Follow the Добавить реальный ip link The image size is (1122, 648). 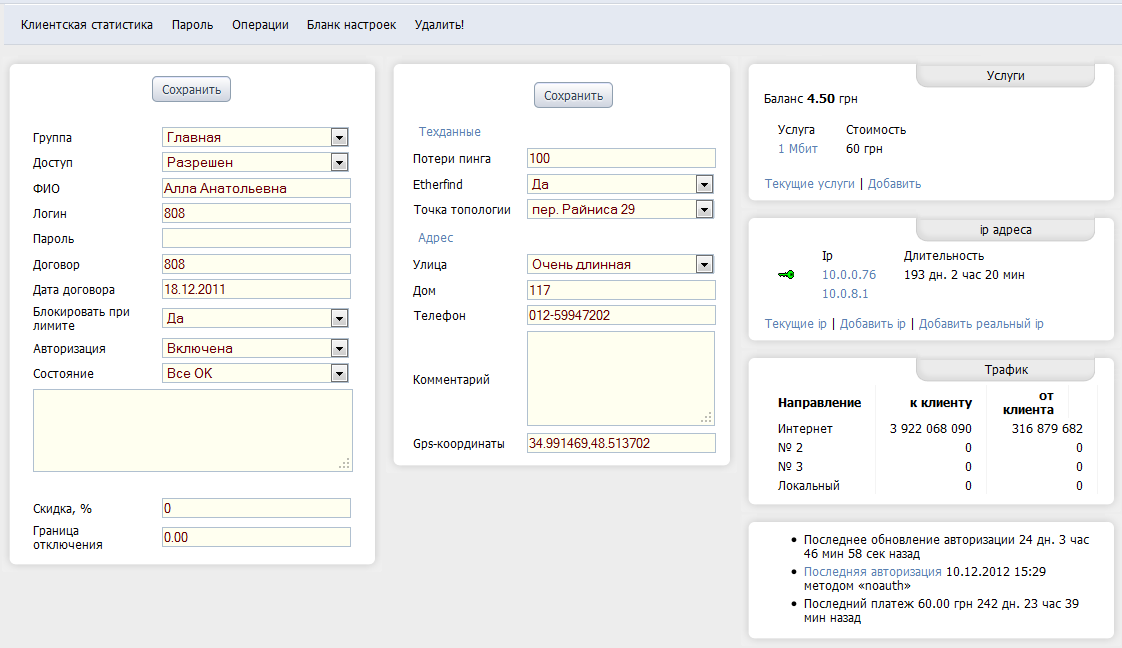pyautogui.click(x=981, y=324)
